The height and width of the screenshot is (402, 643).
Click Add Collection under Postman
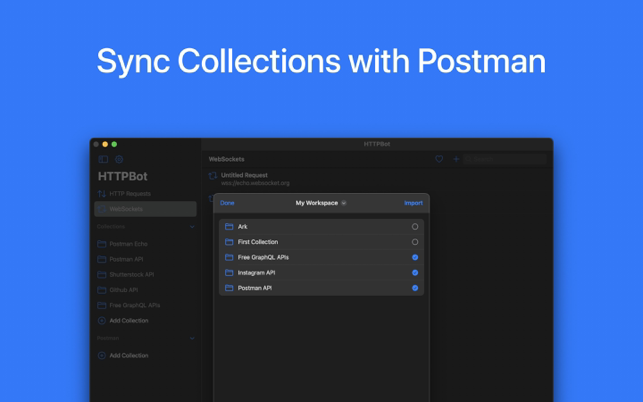coord(128,356)
